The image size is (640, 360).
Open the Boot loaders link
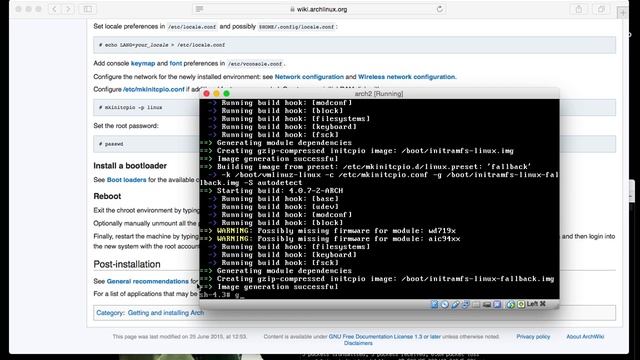click(127, 180)
